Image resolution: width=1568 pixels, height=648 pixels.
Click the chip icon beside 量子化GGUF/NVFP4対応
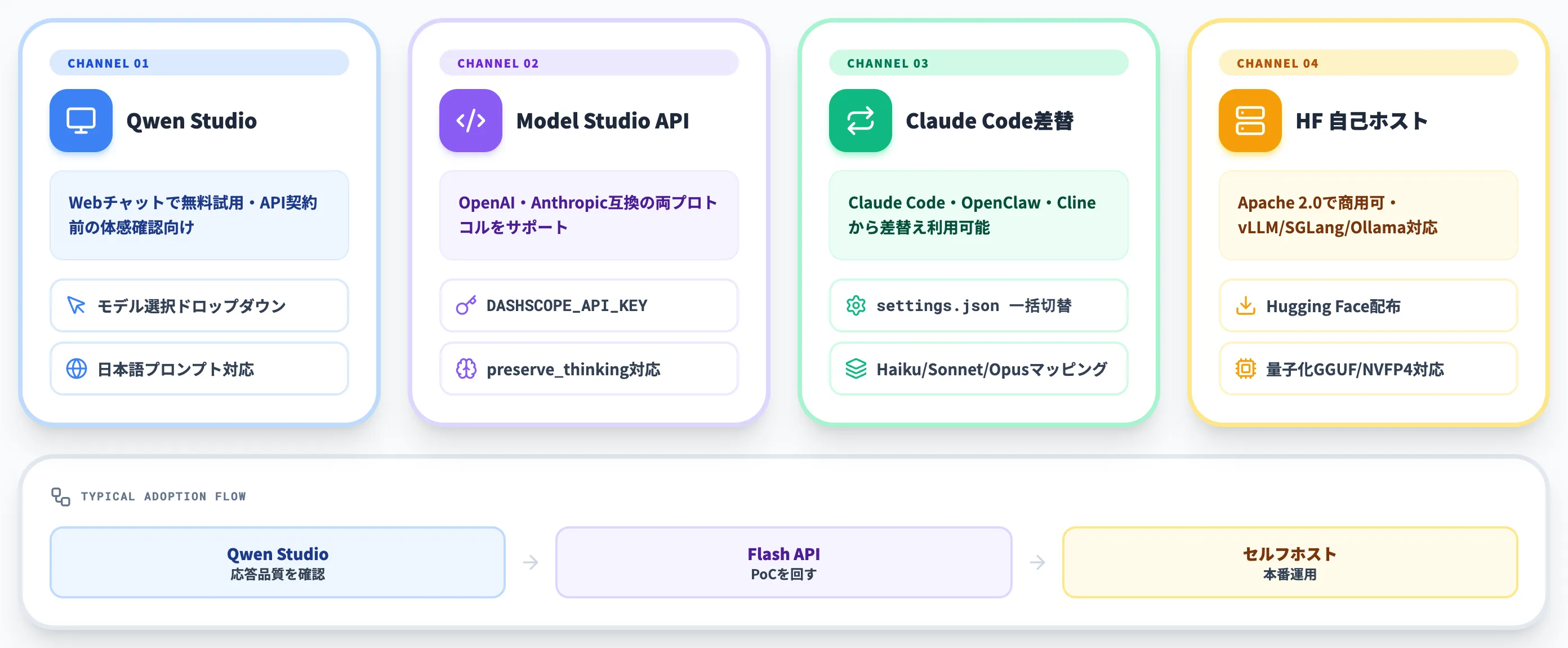click(x=1245, y=369)
